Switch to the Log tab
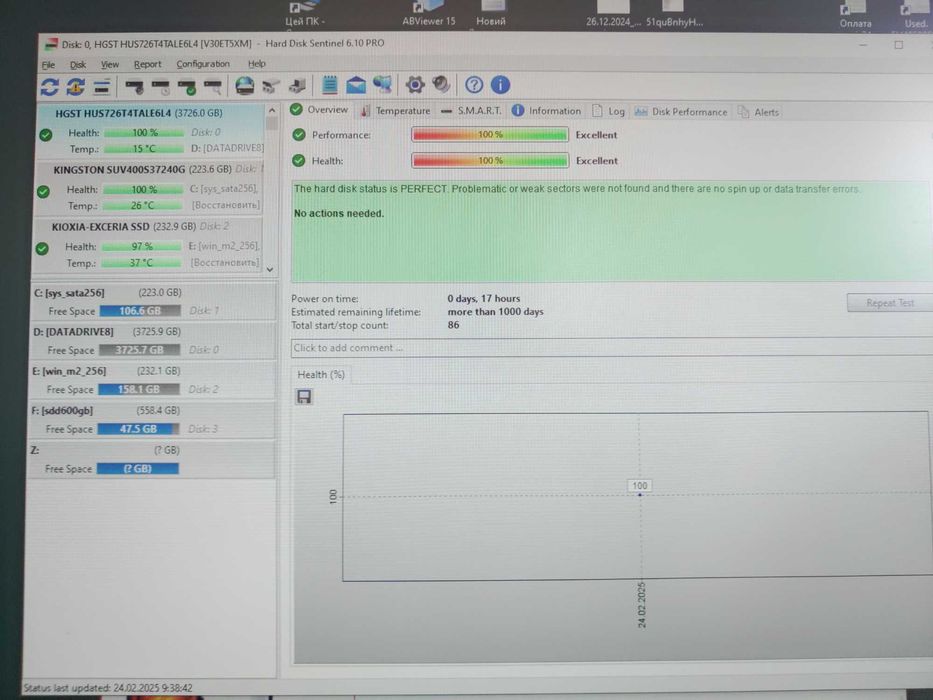This screenshot has width=933, height=700. point(608,111)
